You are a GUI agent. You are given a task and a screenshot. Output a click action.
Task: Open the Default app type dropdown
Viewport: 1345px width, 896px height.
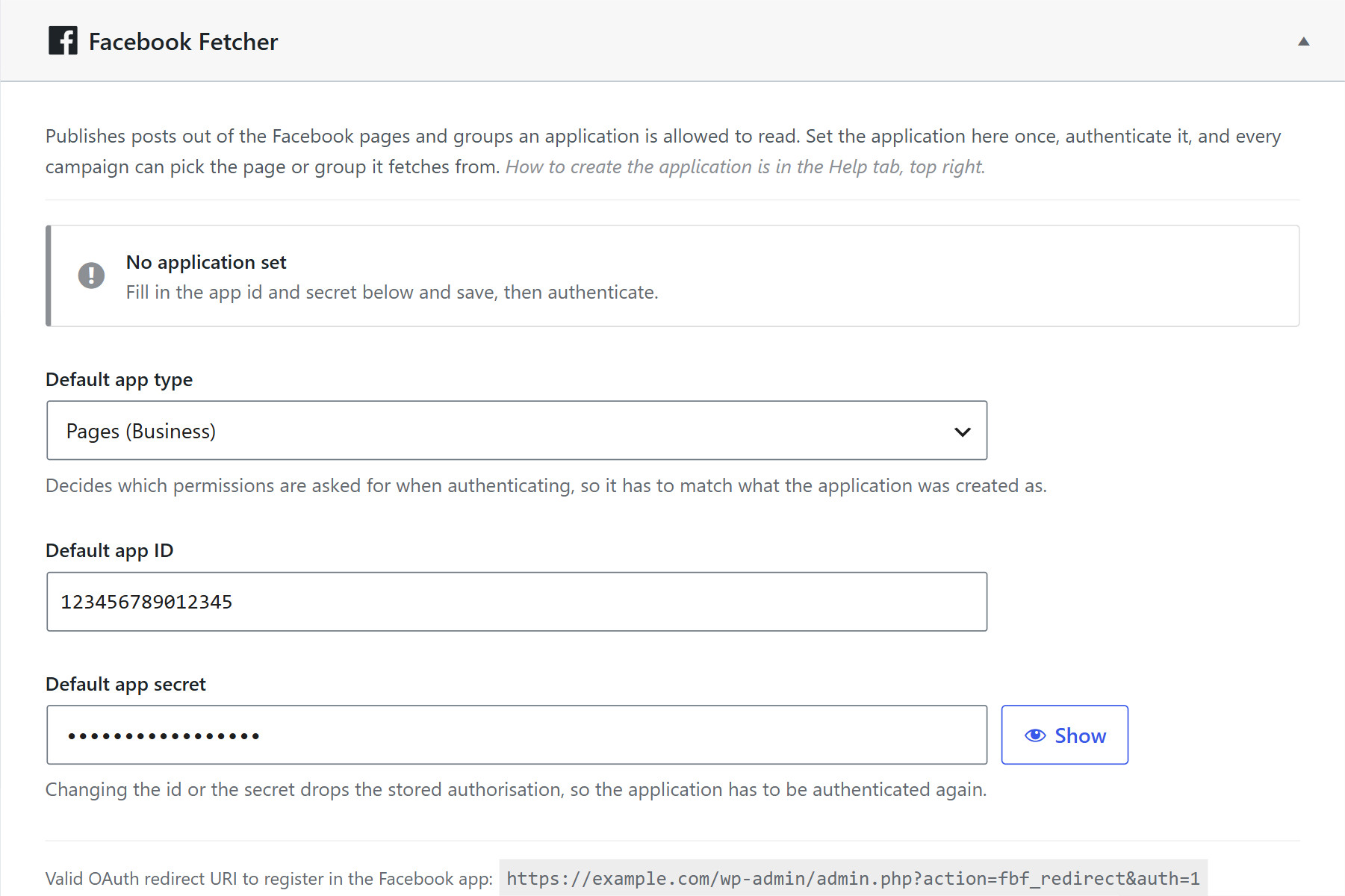pos(517,431)
